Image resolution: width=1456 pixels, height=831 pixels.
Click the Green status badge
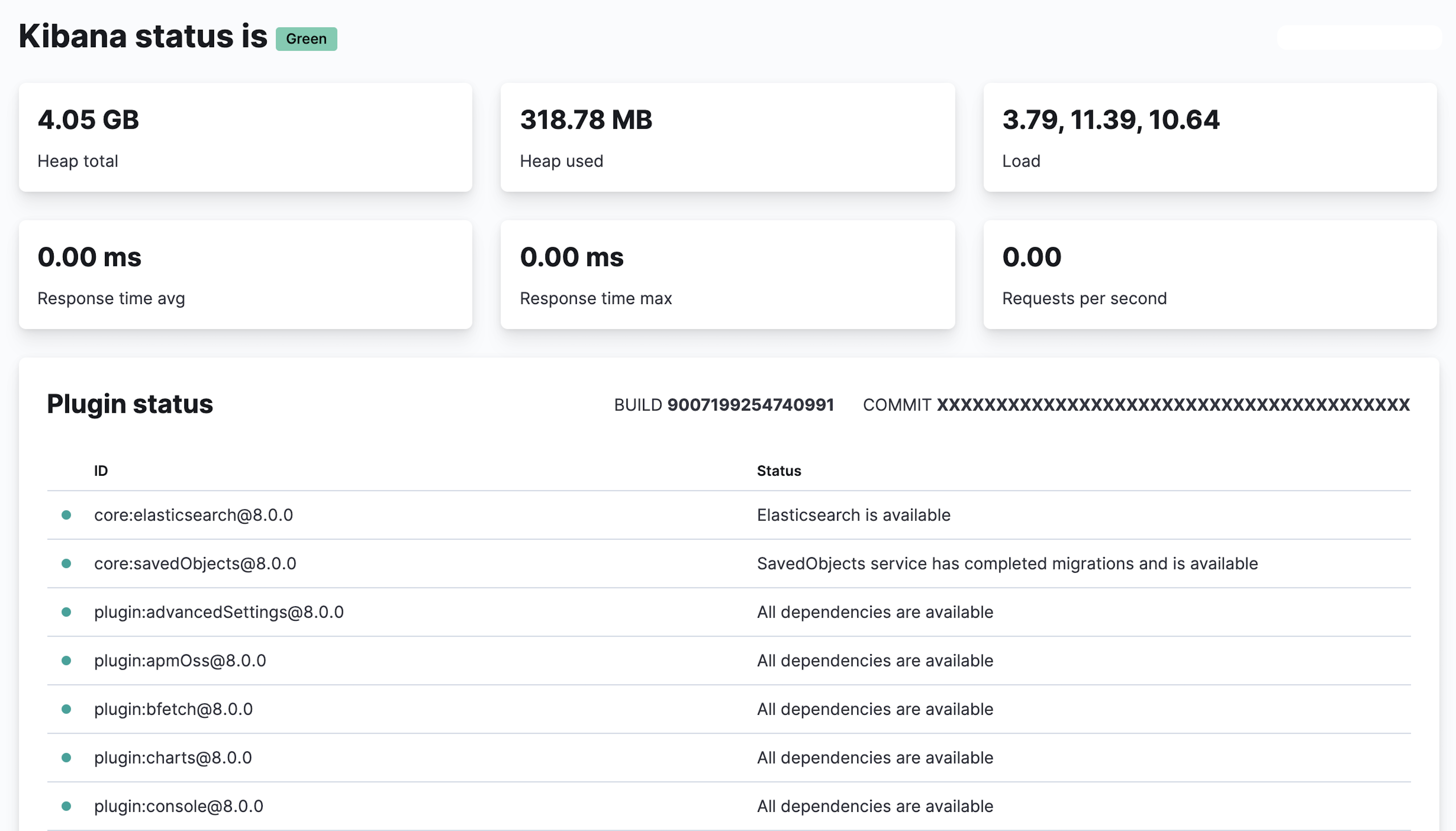click(x=306, y=38)
